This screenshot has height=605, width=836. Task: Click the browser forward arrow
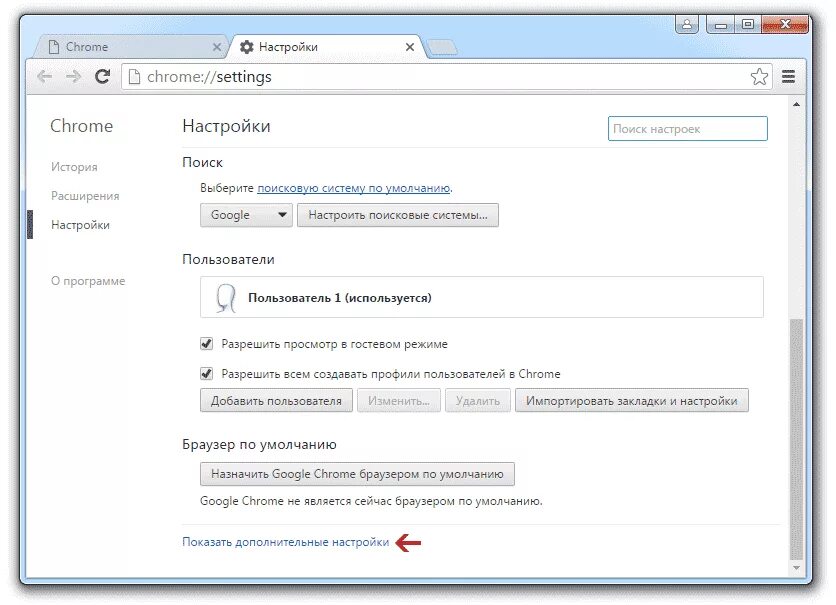74,77
